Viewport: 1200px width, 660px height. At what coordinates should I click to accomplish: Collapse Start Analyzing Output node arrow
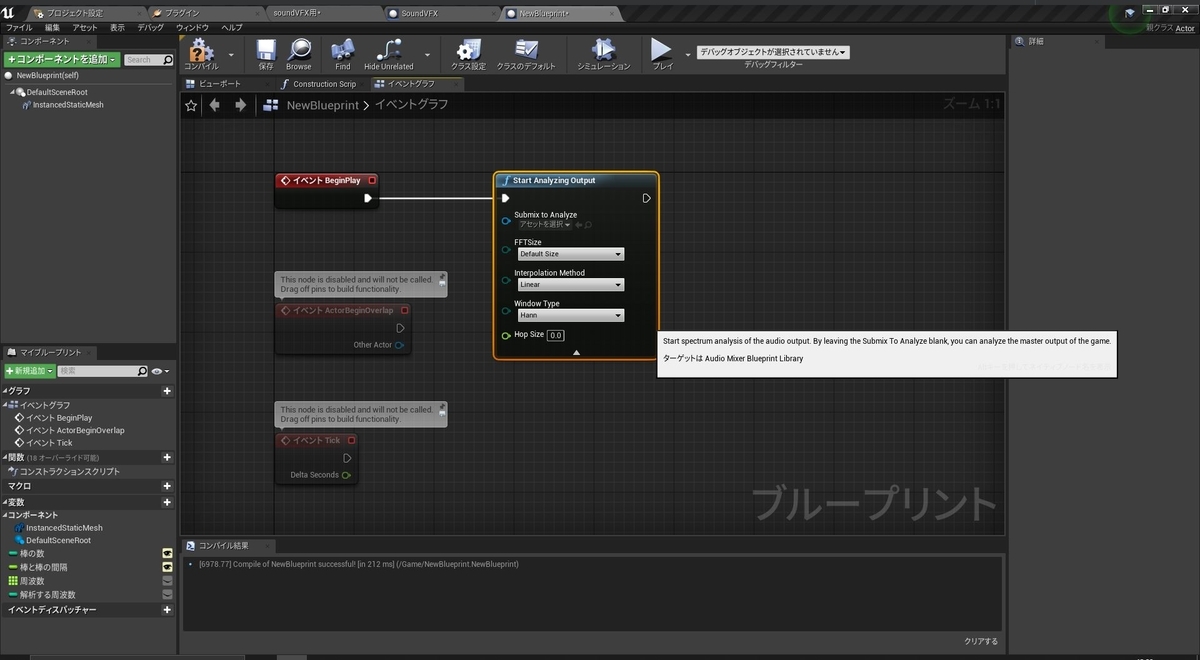click(x=576, y=352)
